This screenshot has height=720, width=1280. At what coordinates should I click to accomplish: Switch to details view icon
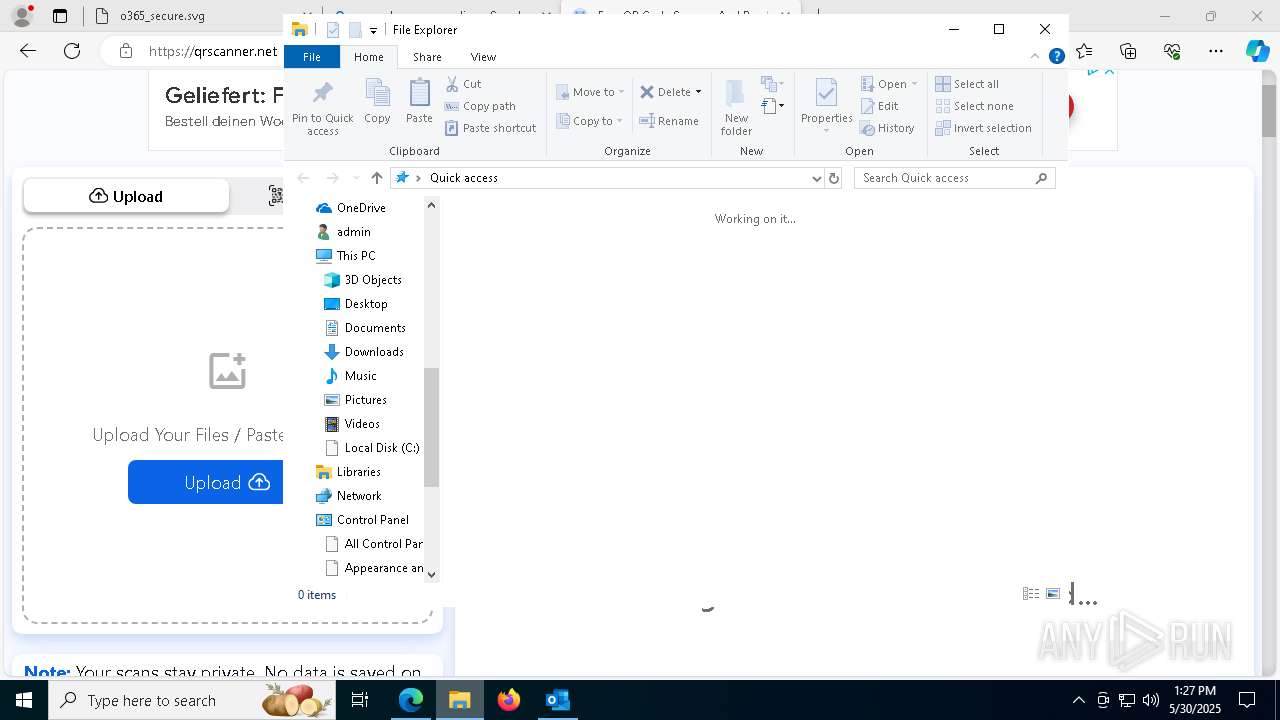[x=1031, y=594]
